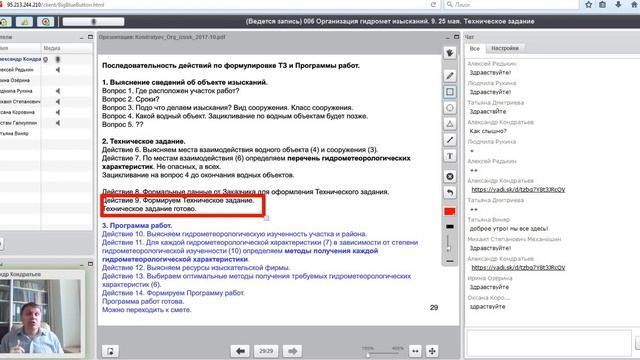This screenshot has height=360, width=640.
Task: Minimize the users list panel
Action: (82, 37)
